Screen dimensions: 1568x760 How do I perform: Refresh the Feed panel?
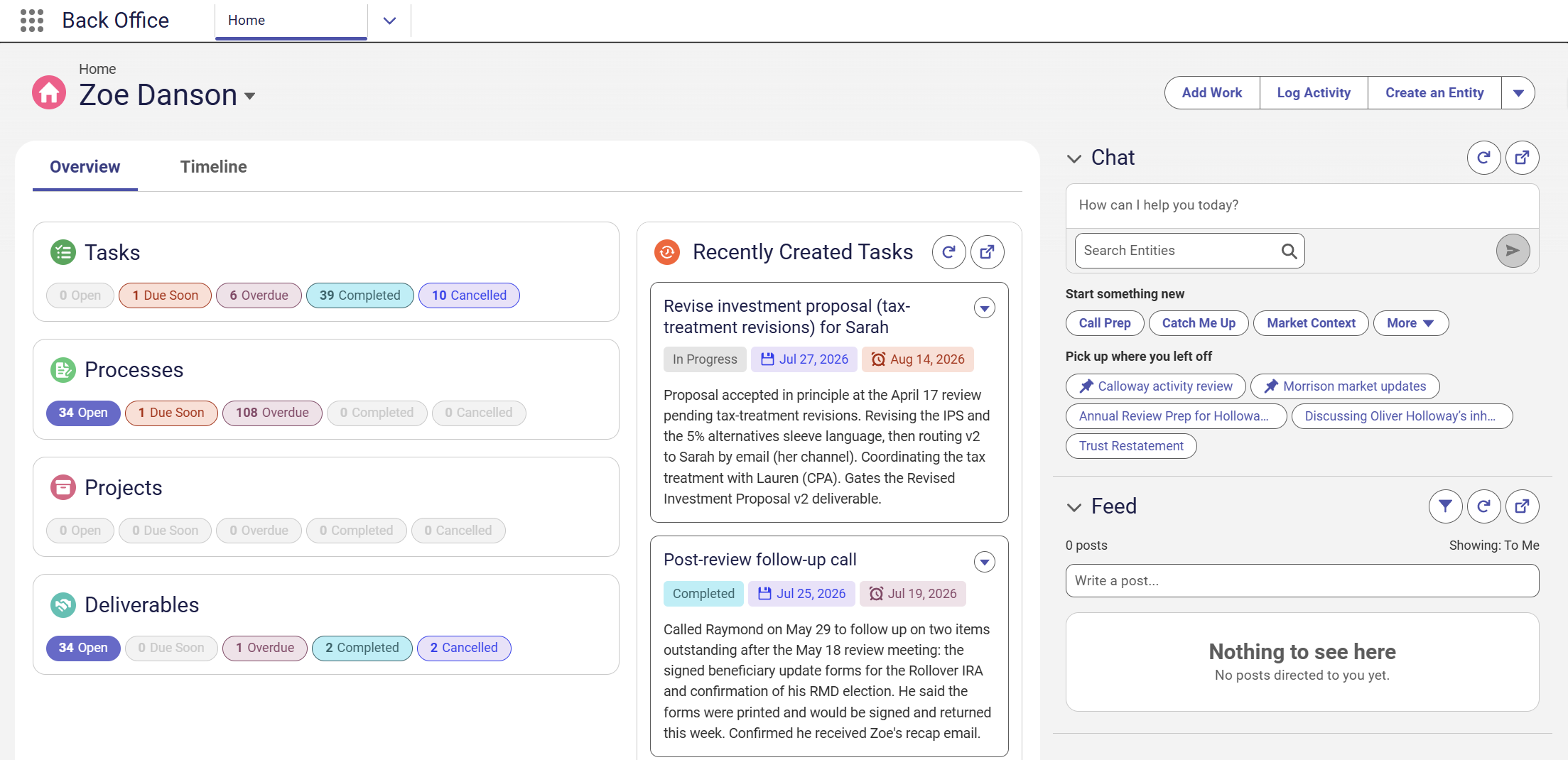(1483, 506)
